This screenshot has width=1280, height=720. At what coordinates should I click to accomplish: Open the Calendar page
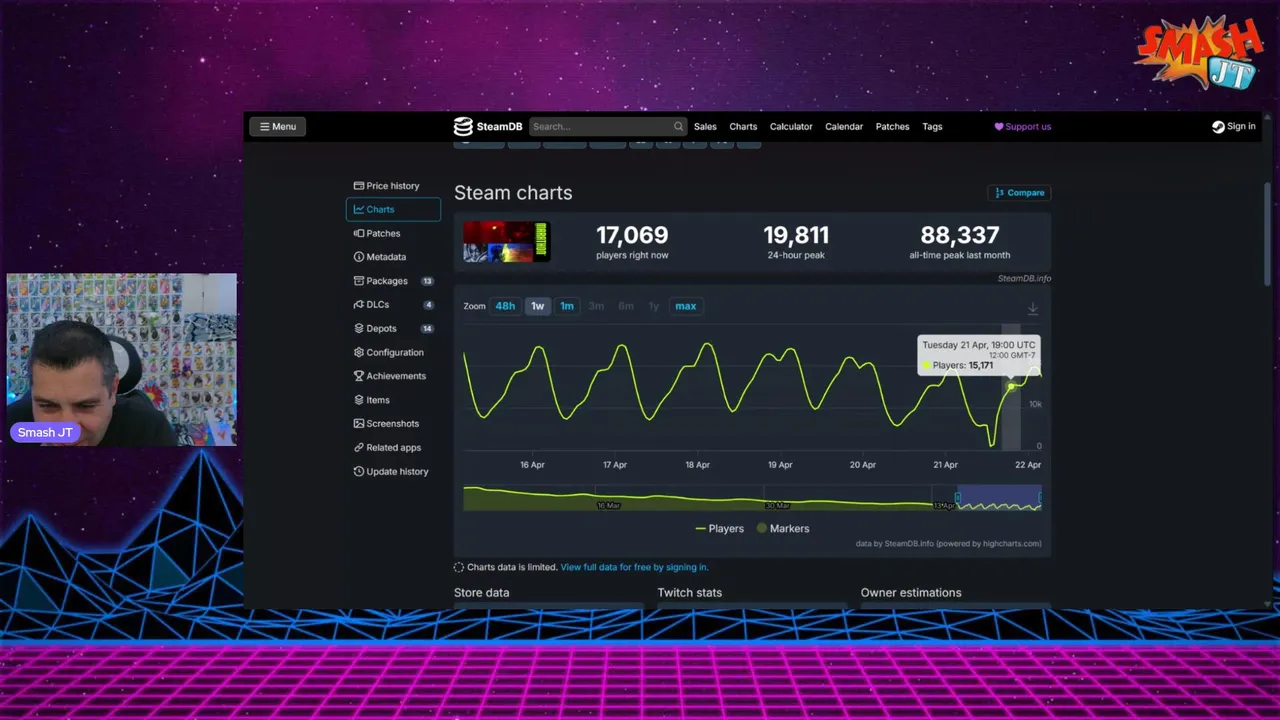click(844, 126)
